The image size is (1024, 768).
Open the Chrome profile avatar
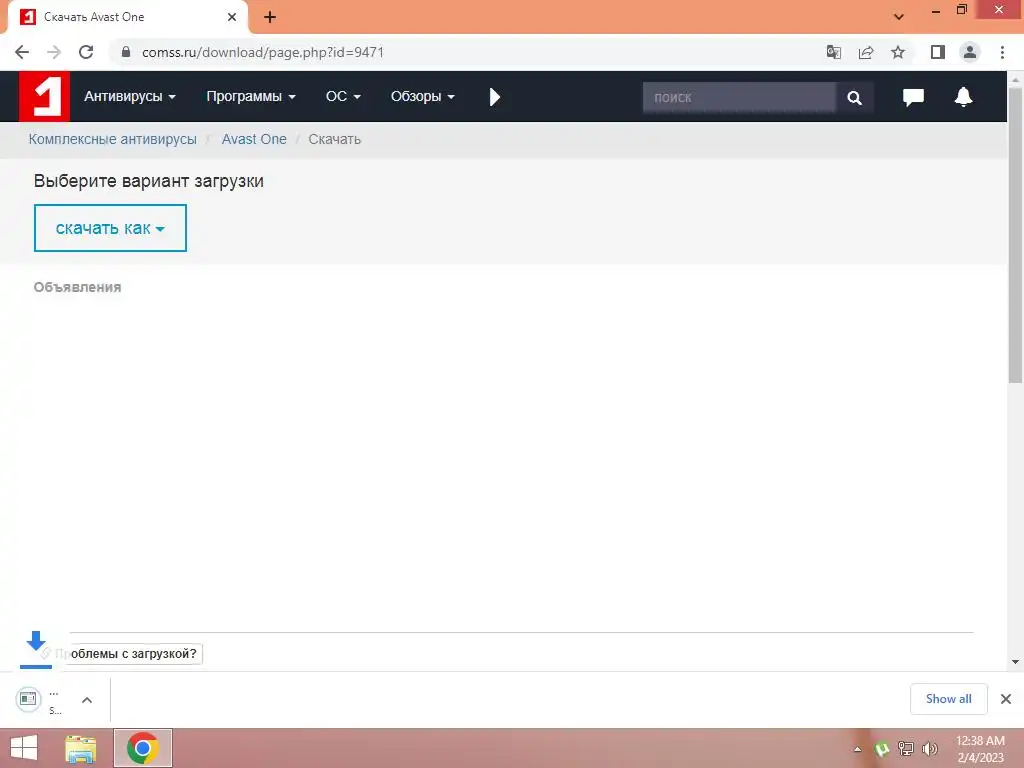[x=970, y=52]
